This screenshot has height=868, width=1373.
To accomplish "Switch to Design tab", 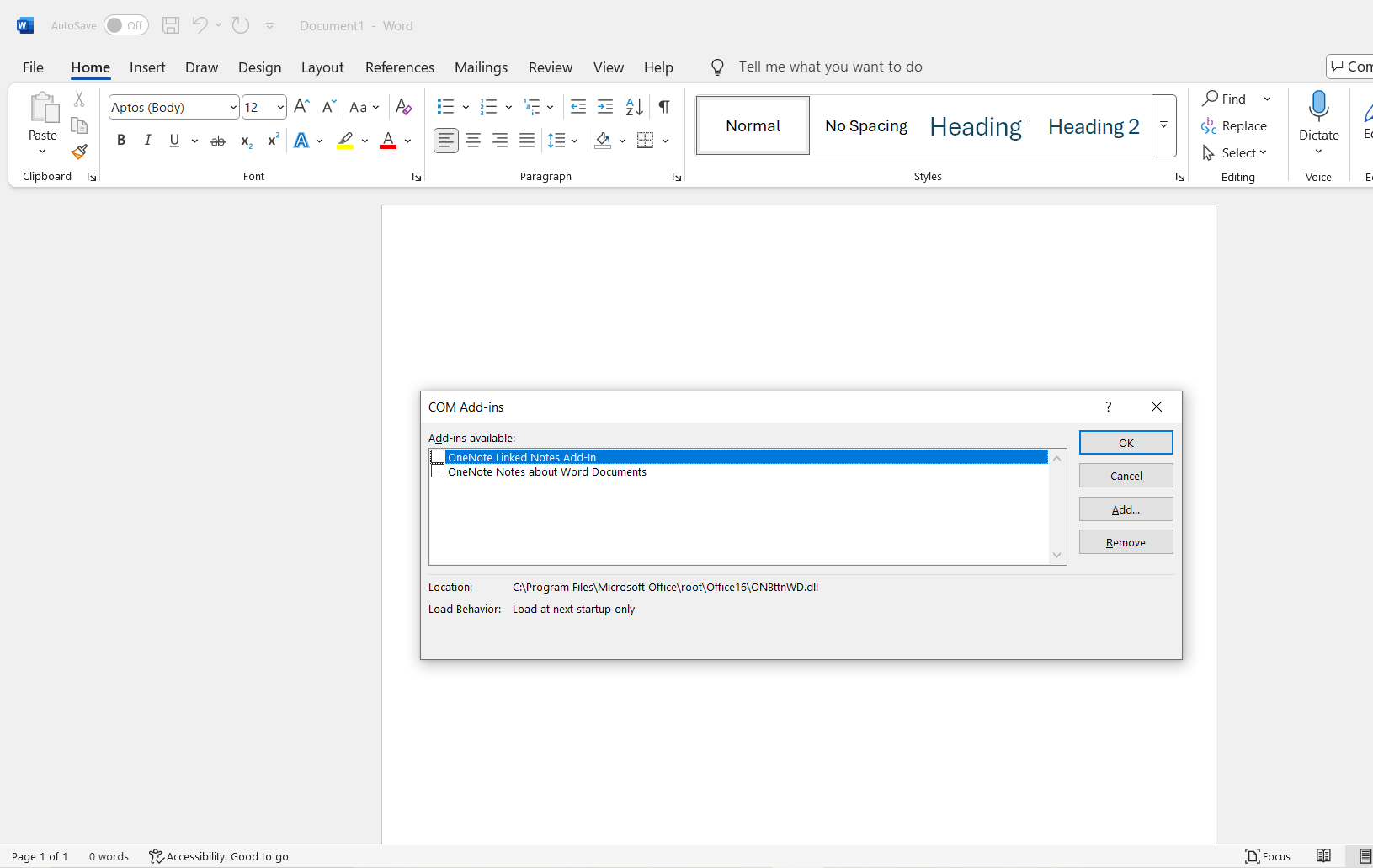I will click(259, 67).
